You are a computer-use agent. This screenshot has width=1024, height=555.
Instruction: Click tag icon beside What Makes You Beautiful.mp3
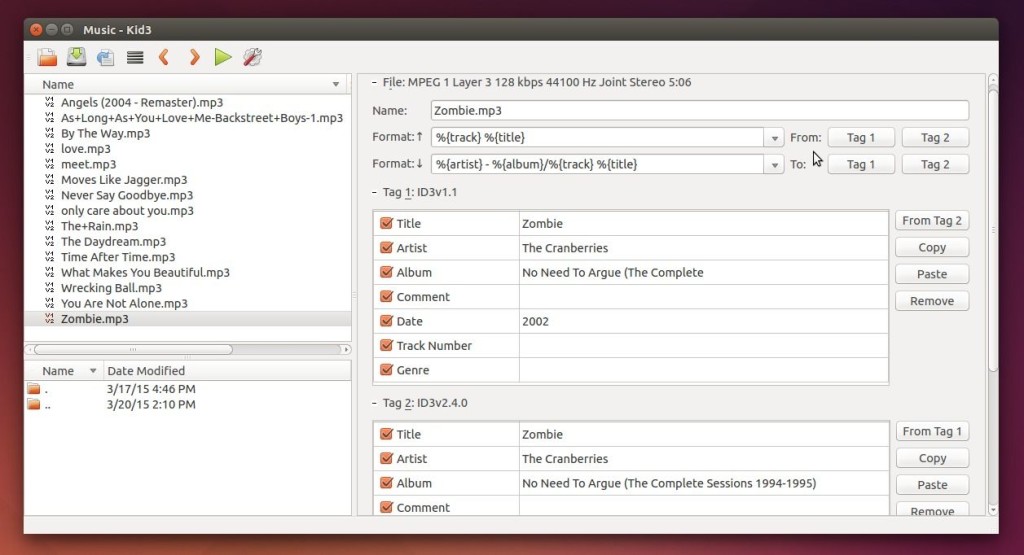point(50,272)
